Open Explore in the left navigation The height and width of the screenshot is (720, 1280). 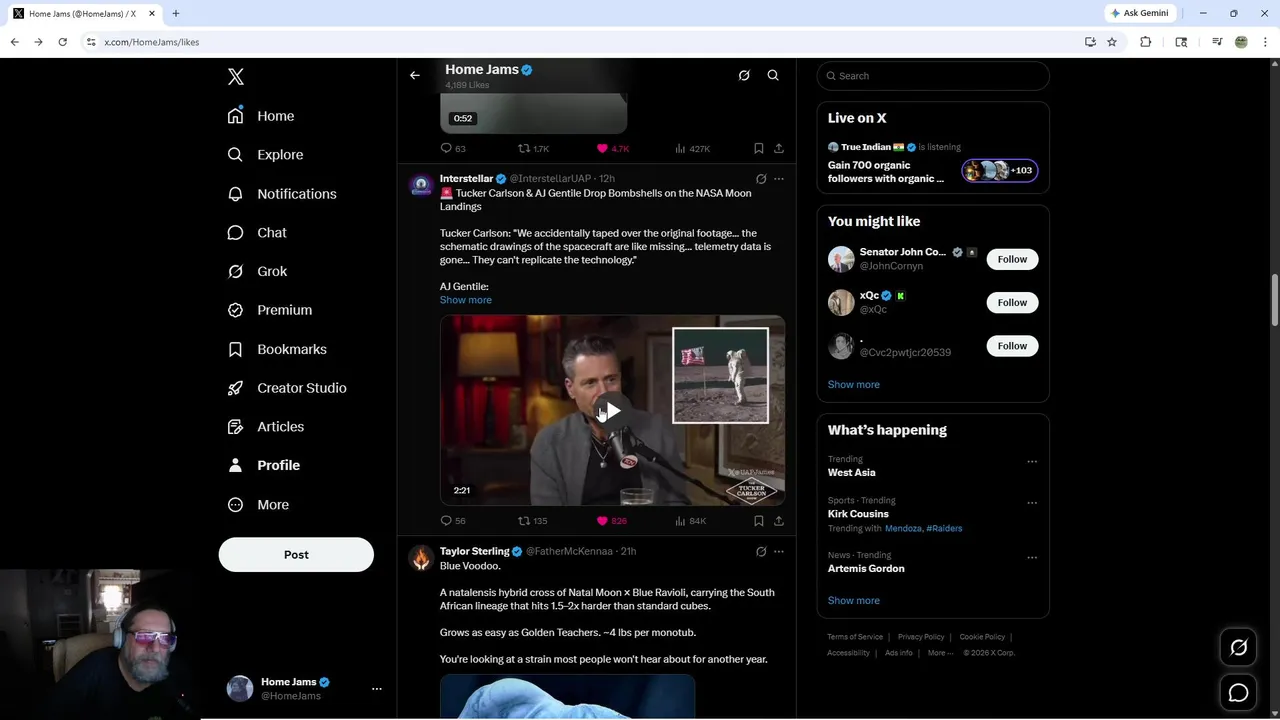265,155
